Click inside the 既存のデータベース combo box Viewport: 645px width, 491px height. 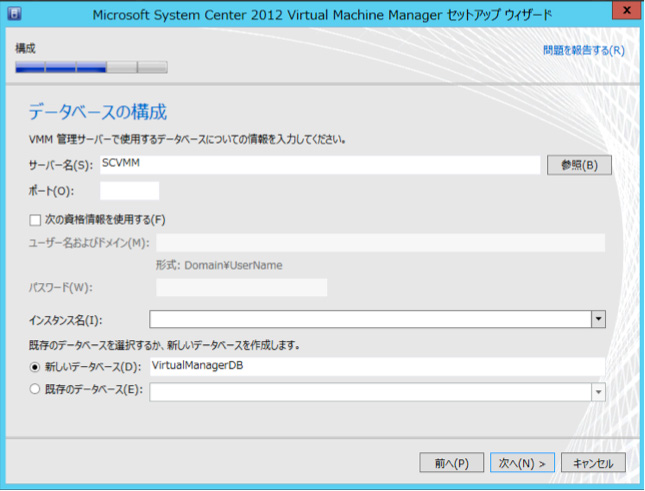[370, 392]
